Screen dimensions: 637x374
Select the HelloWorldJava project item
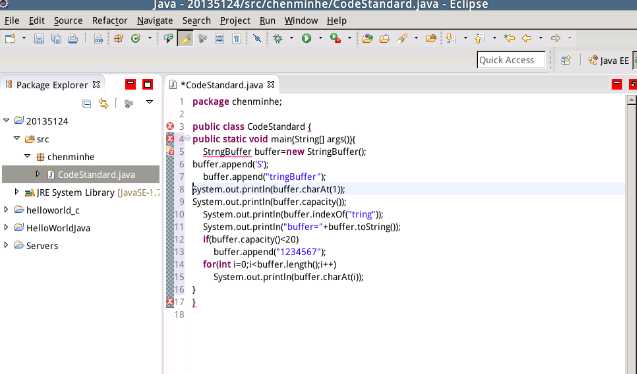(58, 228)
